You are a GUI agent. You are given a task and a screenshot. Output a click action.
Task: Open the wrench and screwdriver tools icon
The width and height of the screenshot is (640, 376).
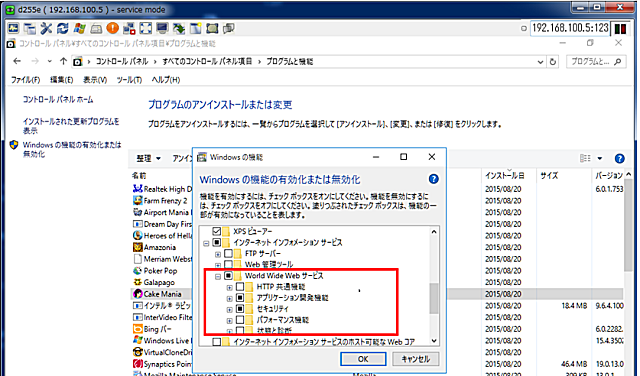[x=46, y=28]
